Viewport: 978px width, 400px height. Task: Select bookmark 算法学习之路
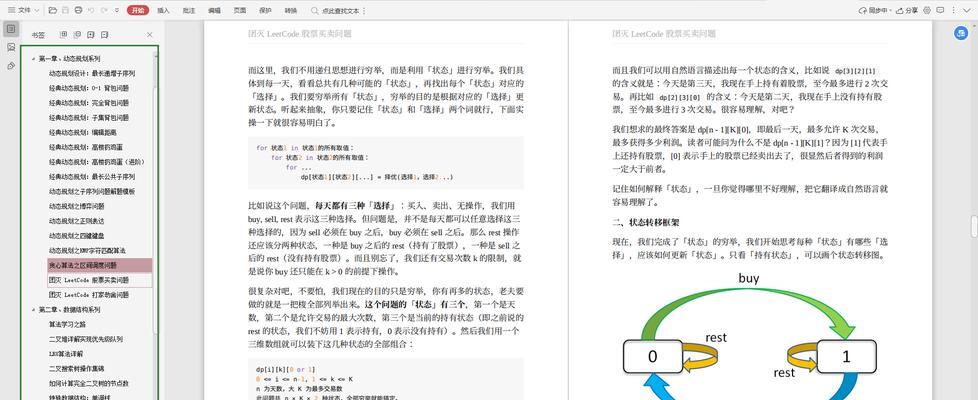tap(67, 324)
